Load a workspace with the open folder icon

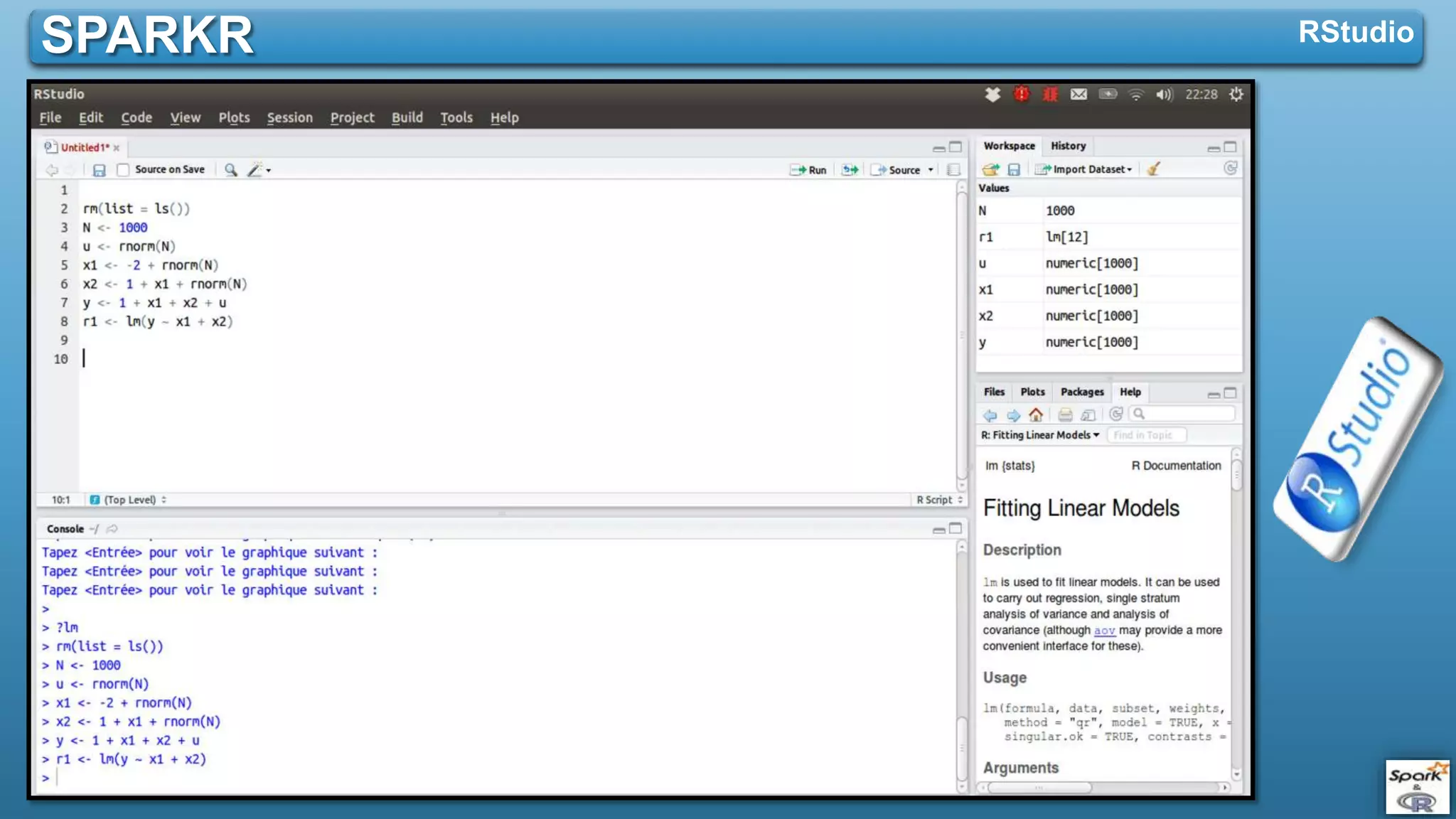click(x=990, y=169)
